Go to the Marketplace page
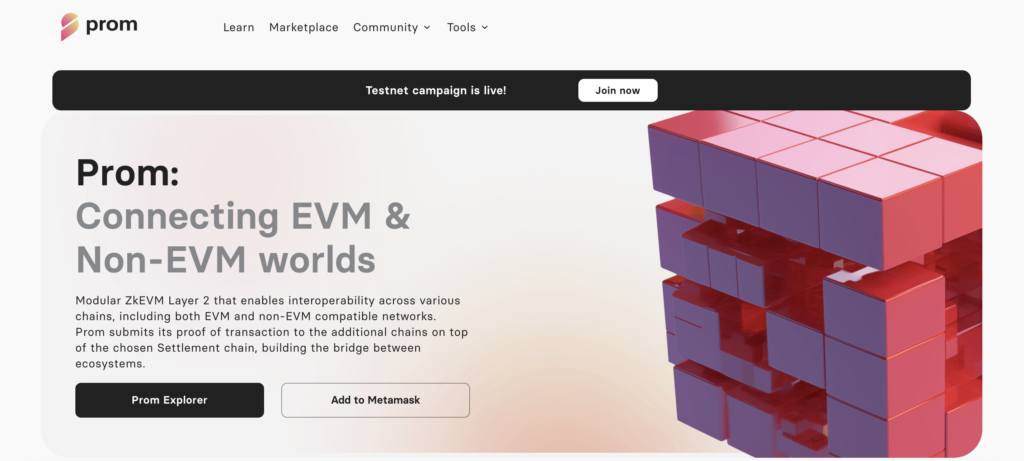This screenshot has width=1024, height=461. point(304,27)
